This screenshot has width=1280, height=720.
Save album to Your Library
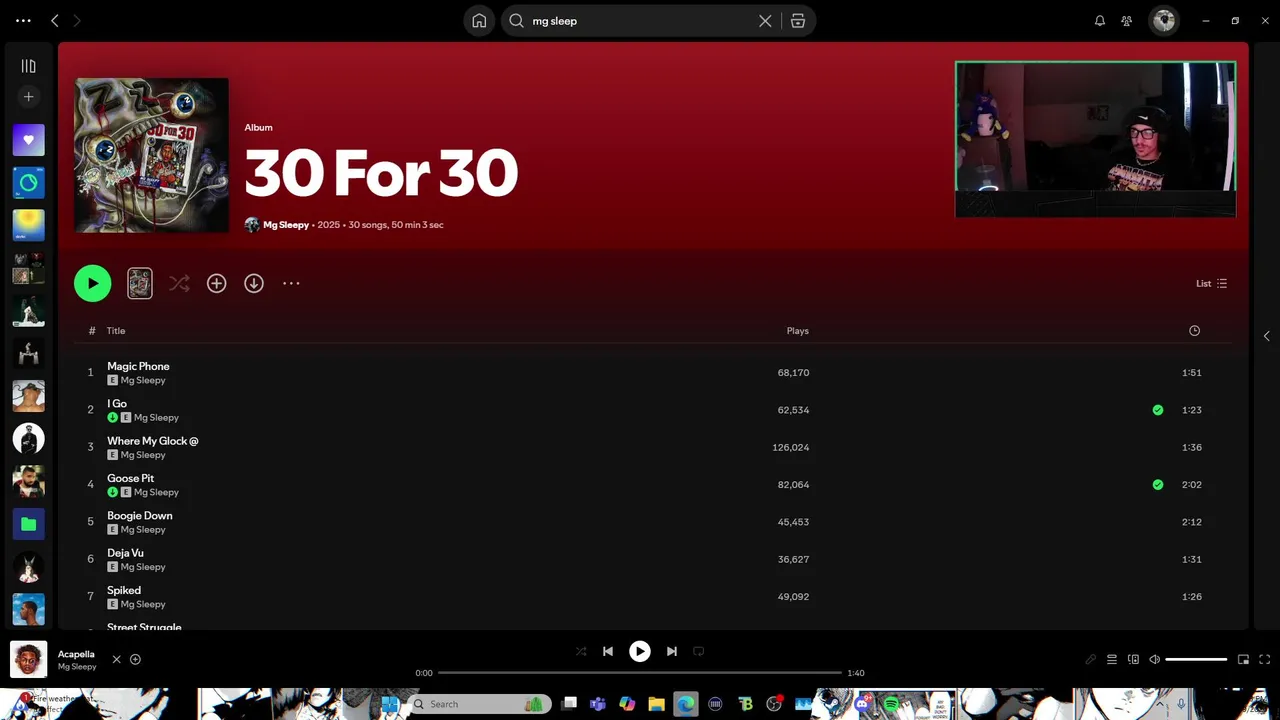coord(216,283)
